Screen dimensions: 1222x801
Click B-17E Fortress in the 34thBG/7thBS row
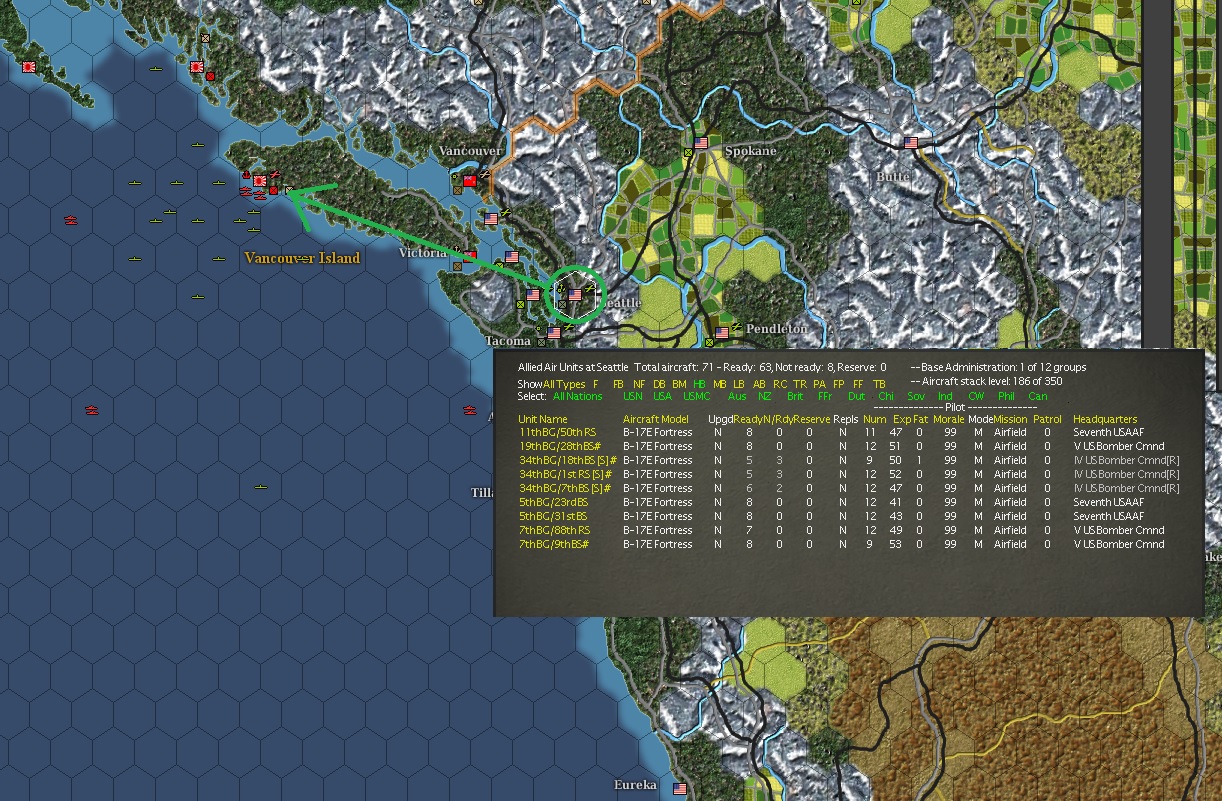coord(657,488)
